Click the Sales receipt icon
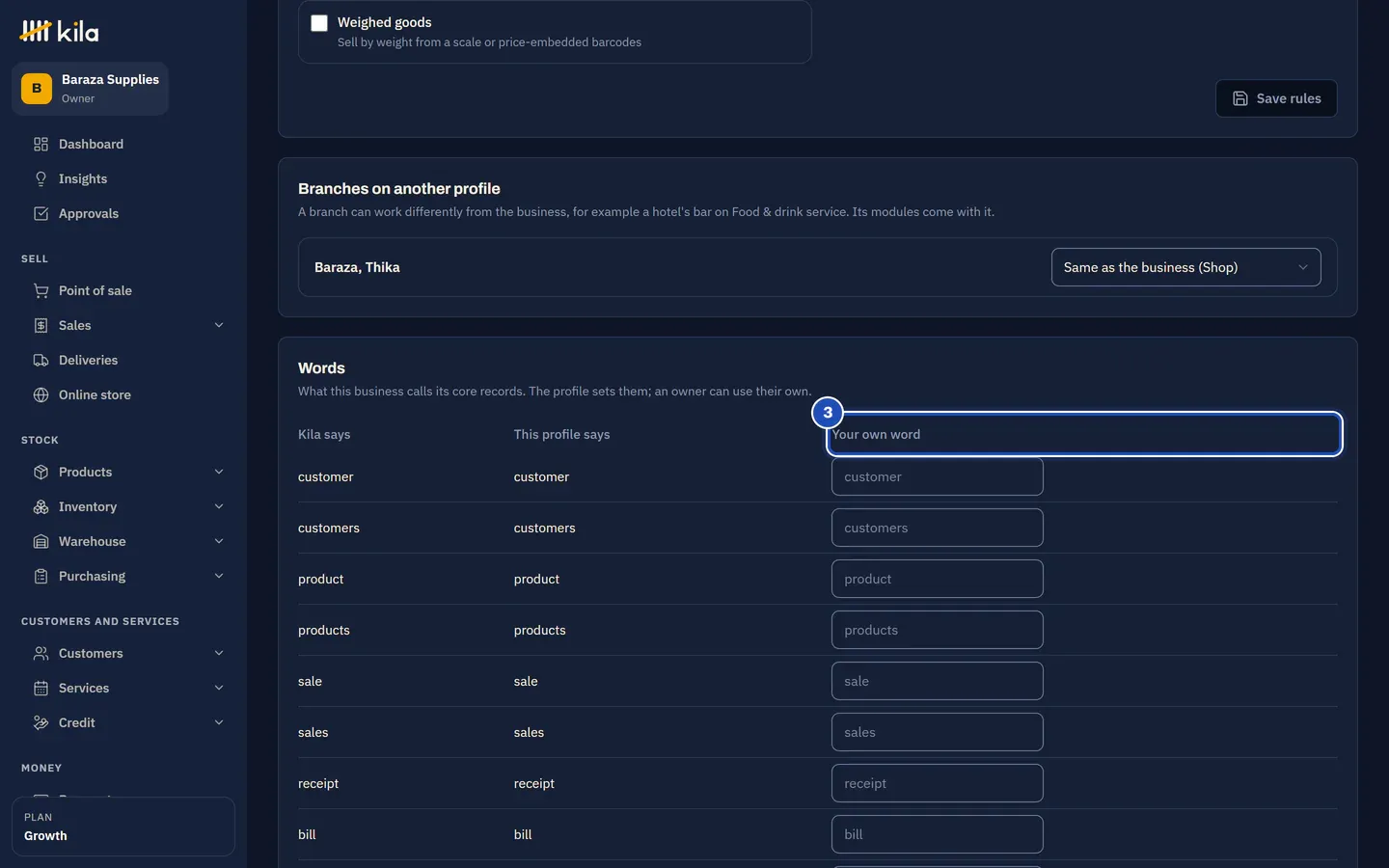Image resolution: width=1389 pixels, height=868 pixels. 41,325
